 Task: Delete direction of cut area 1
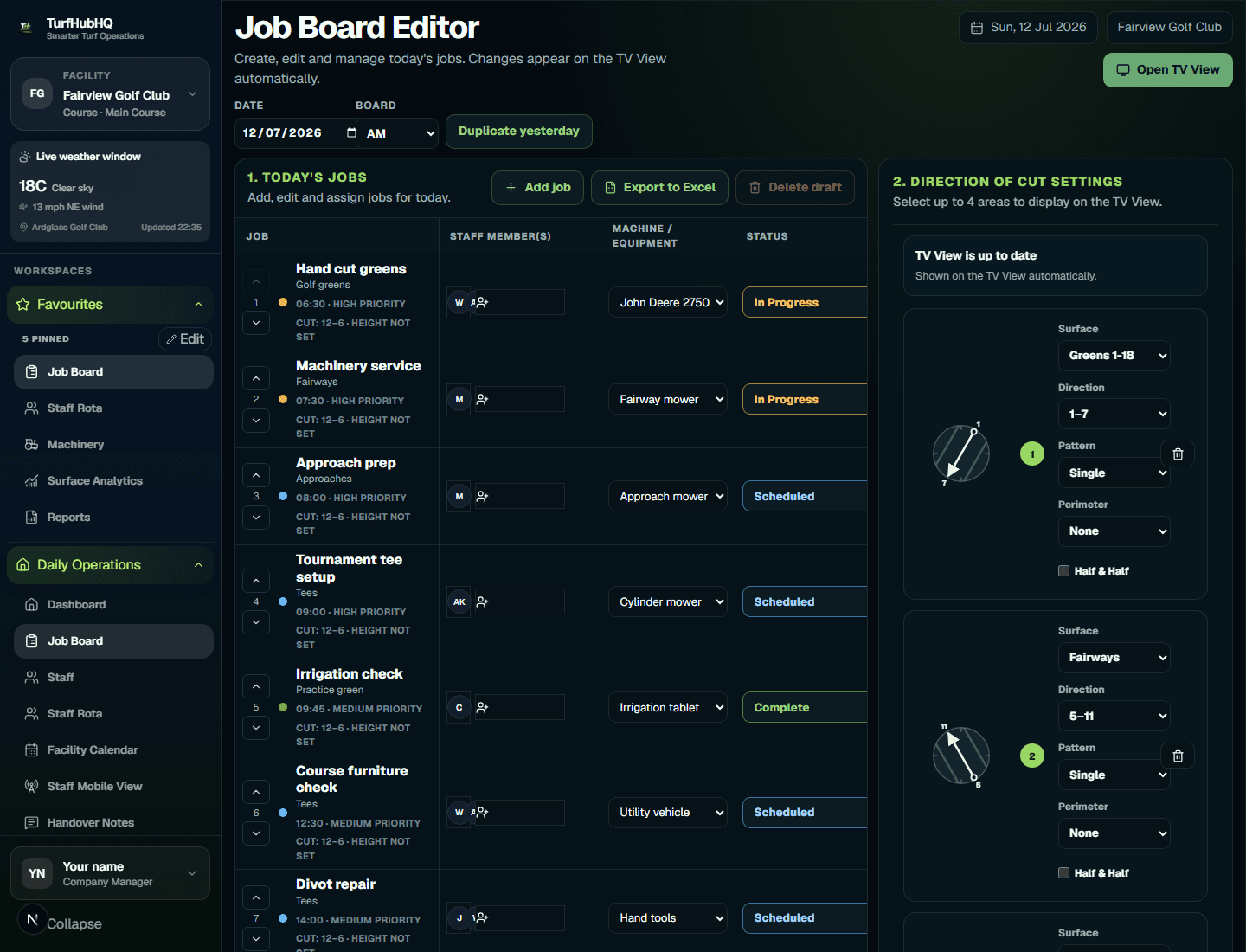click(x=1178, y=454)
